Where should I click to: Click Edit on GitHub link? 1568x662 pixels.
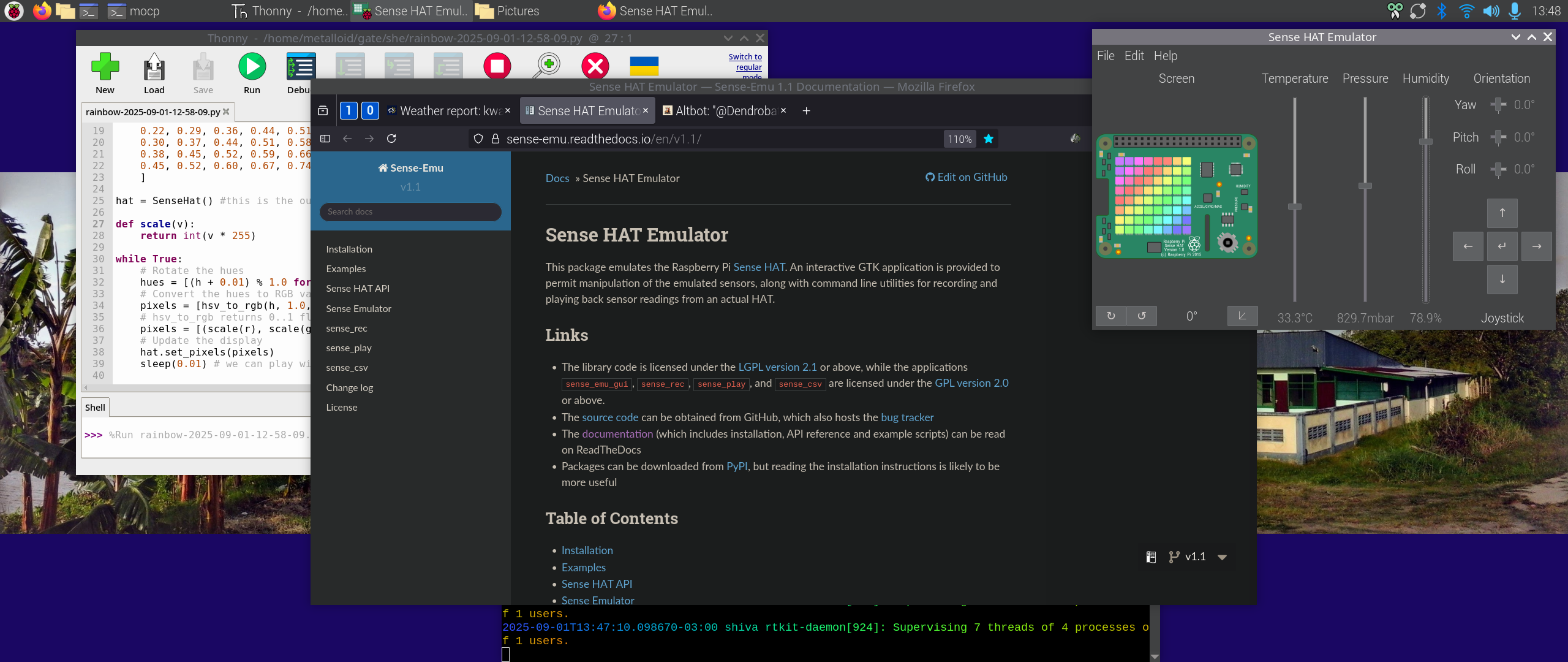point(966,177)
